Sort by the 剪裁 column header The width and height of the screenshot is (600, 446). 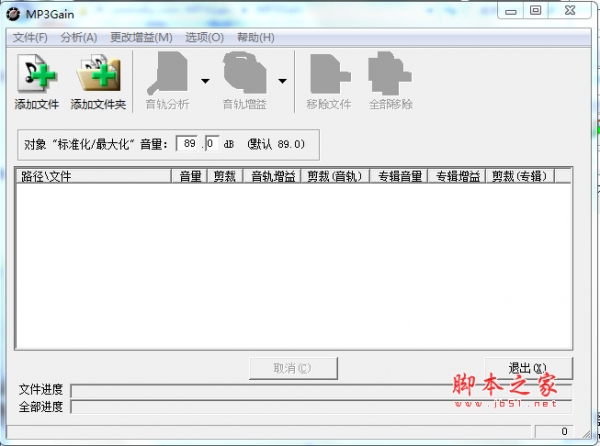click(x=225, y=176)
